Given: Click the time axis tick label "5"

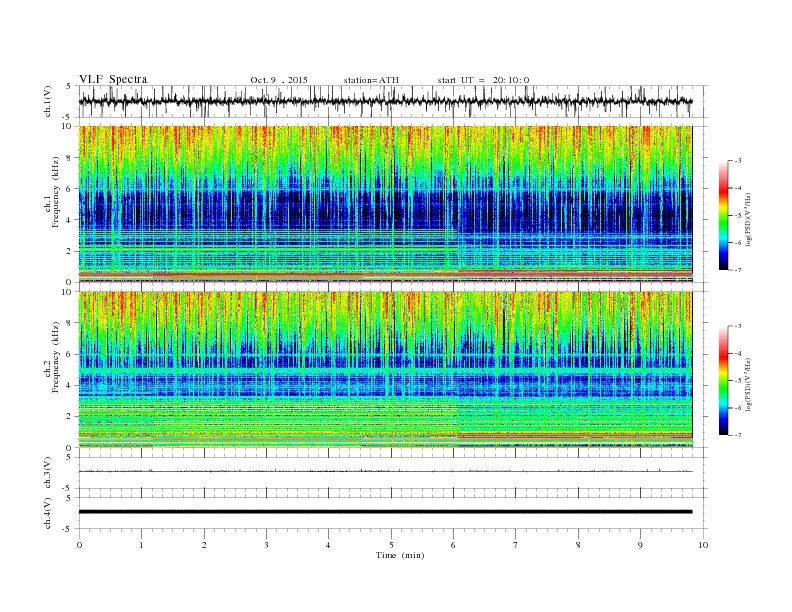Looking at the screenshot, I should (391, 545).
